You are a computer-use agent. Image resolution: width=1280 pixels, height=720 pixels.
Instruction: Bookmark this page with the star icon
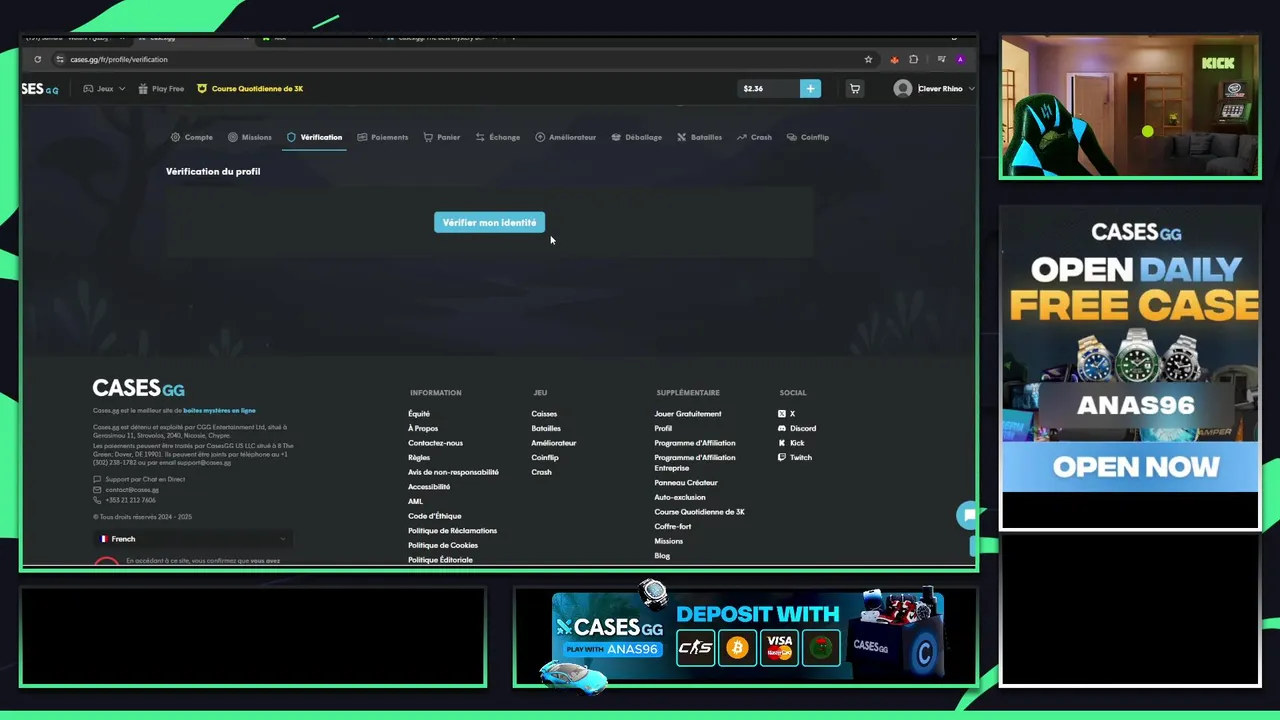click(x=868, y=59)
